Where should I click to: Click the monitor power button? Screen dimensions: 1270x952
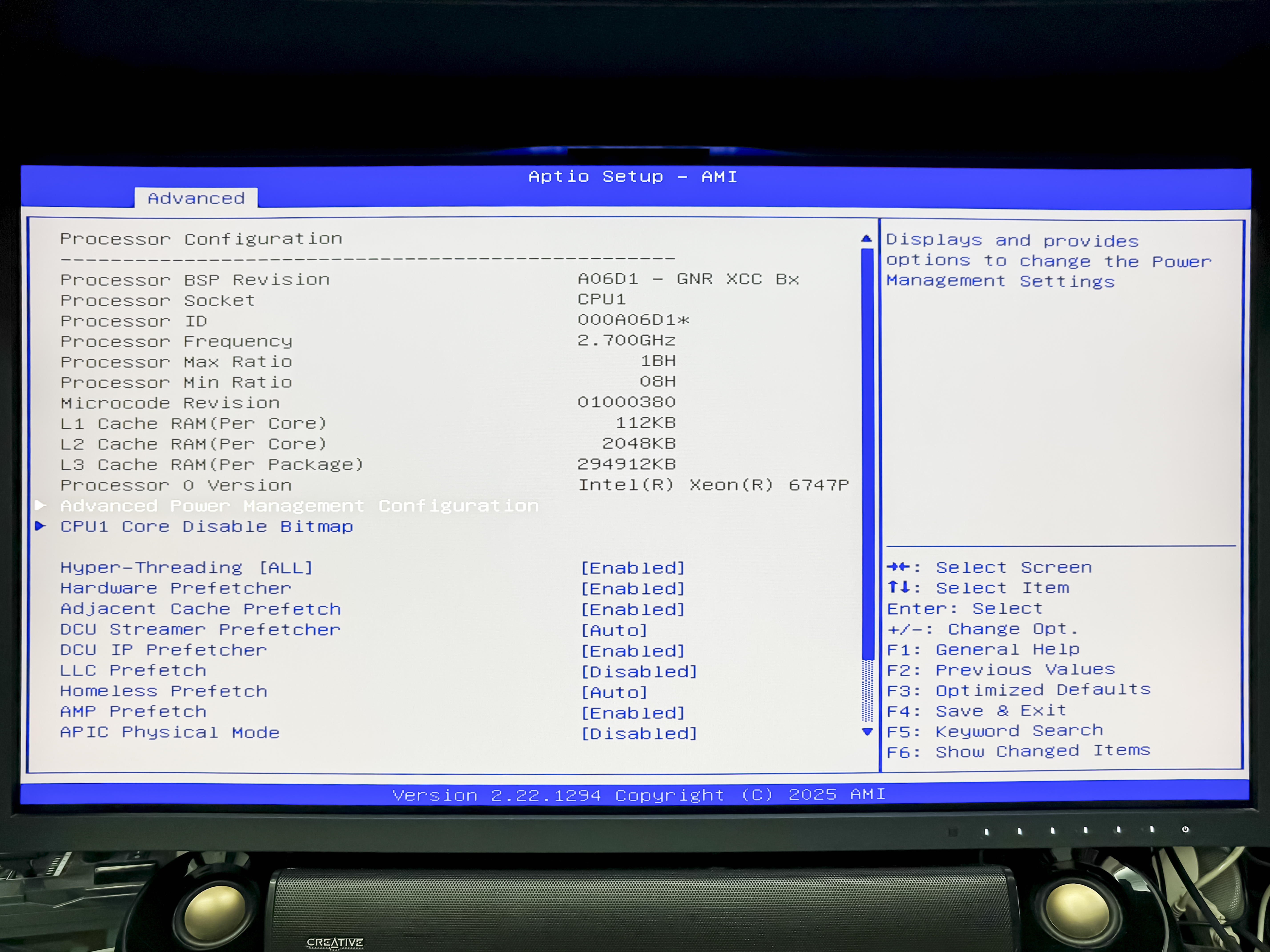1185,829
